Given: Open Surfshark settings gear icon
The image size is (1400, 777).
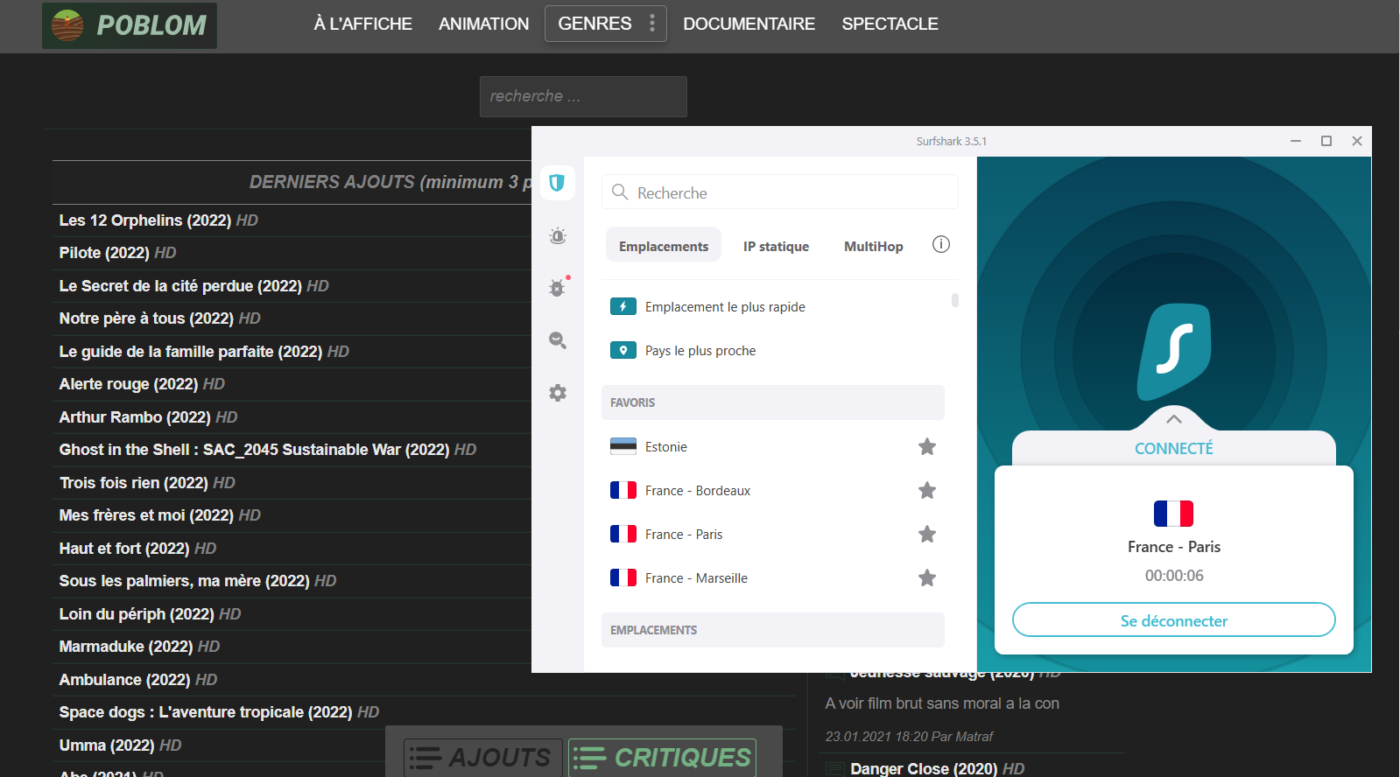Looking at the screenshot, I should point(557,393).
